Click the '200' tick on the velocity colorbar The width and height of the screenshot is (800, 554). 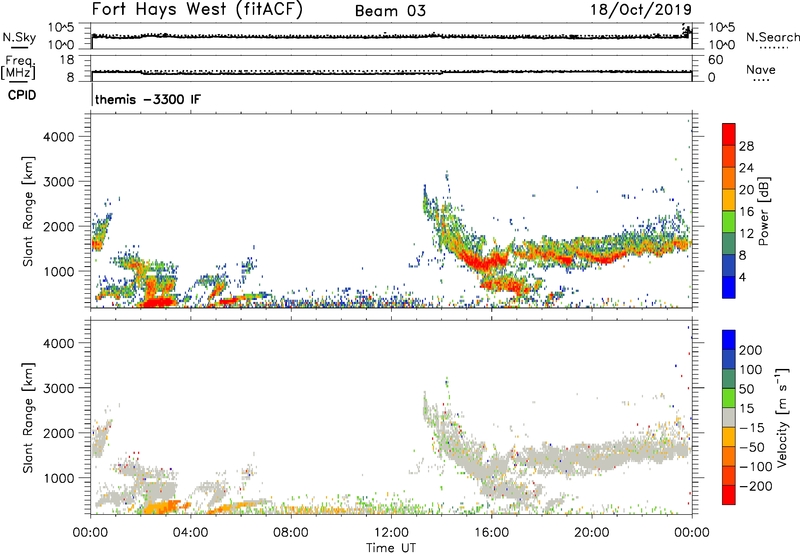click(751, 350)
